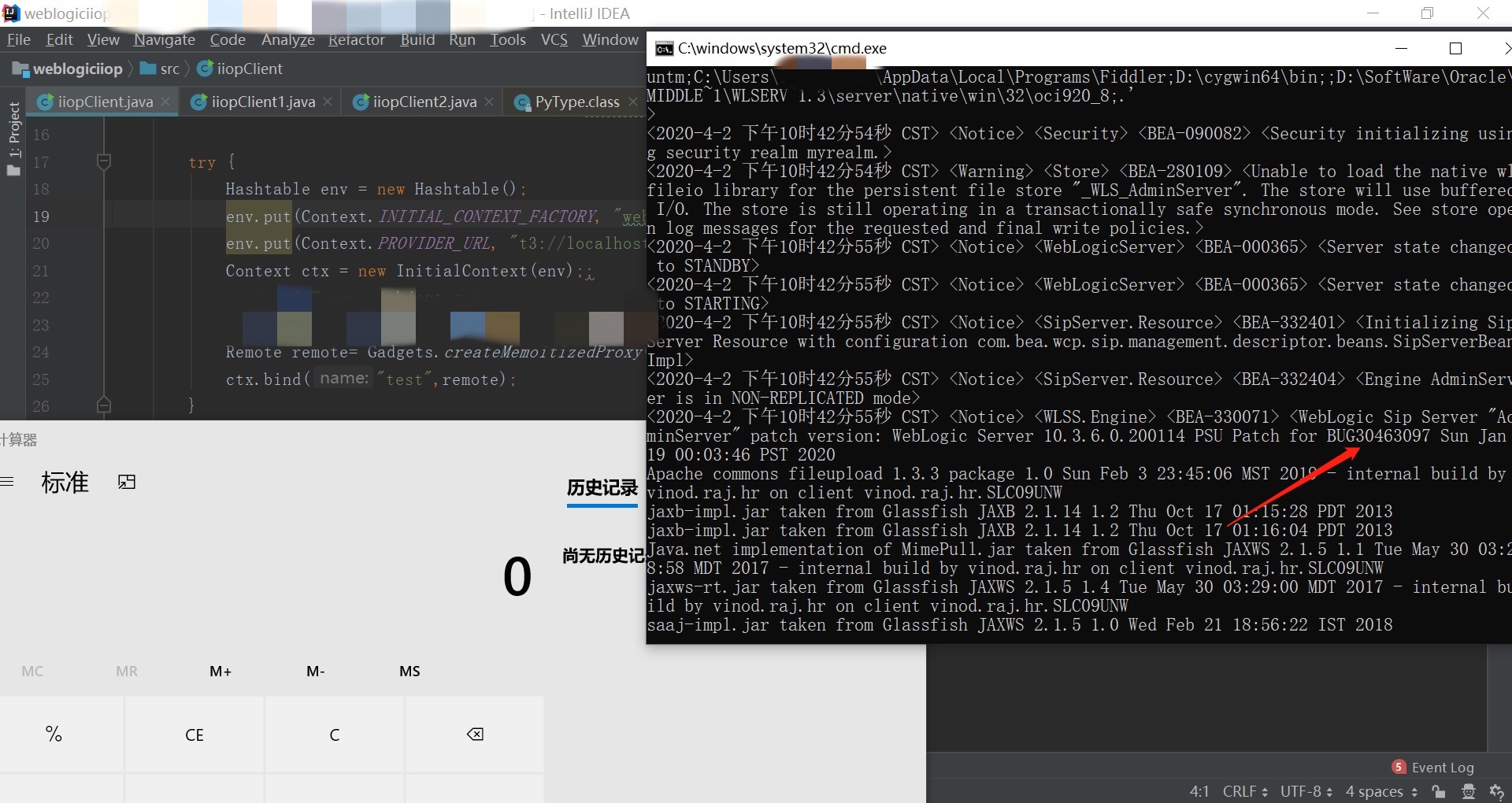
Task: Open the CRLF line separator selector
Action: coord(1245,791)
